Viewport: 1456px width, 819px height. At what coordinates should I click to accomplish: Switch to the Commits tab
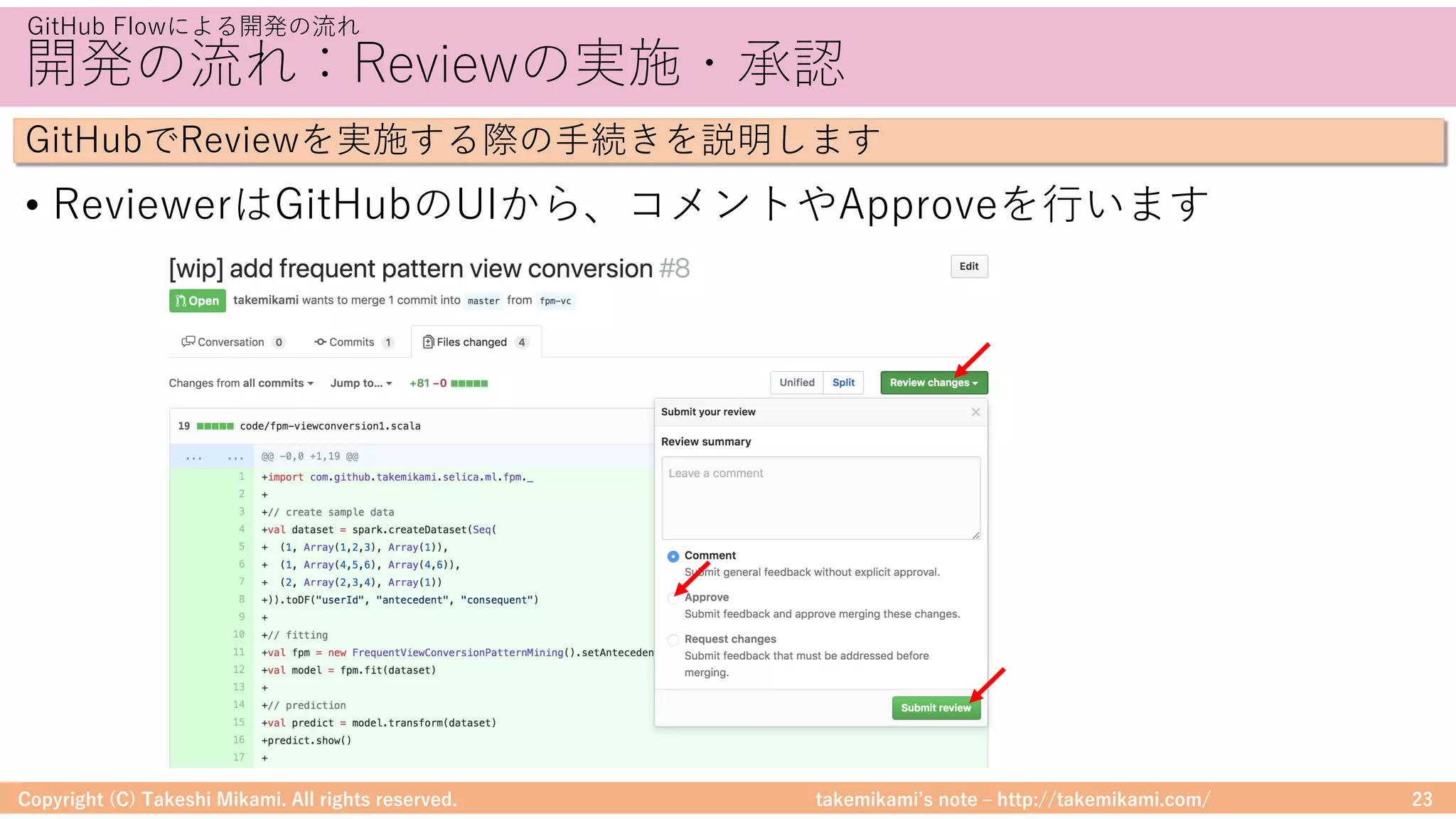coord(354,342)
